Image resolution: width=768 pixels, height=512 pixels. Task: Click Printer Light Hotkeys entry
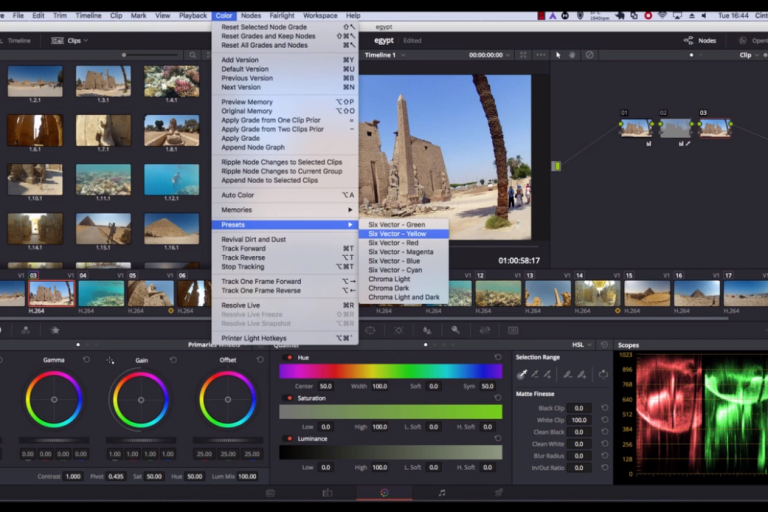click(285, 338)
